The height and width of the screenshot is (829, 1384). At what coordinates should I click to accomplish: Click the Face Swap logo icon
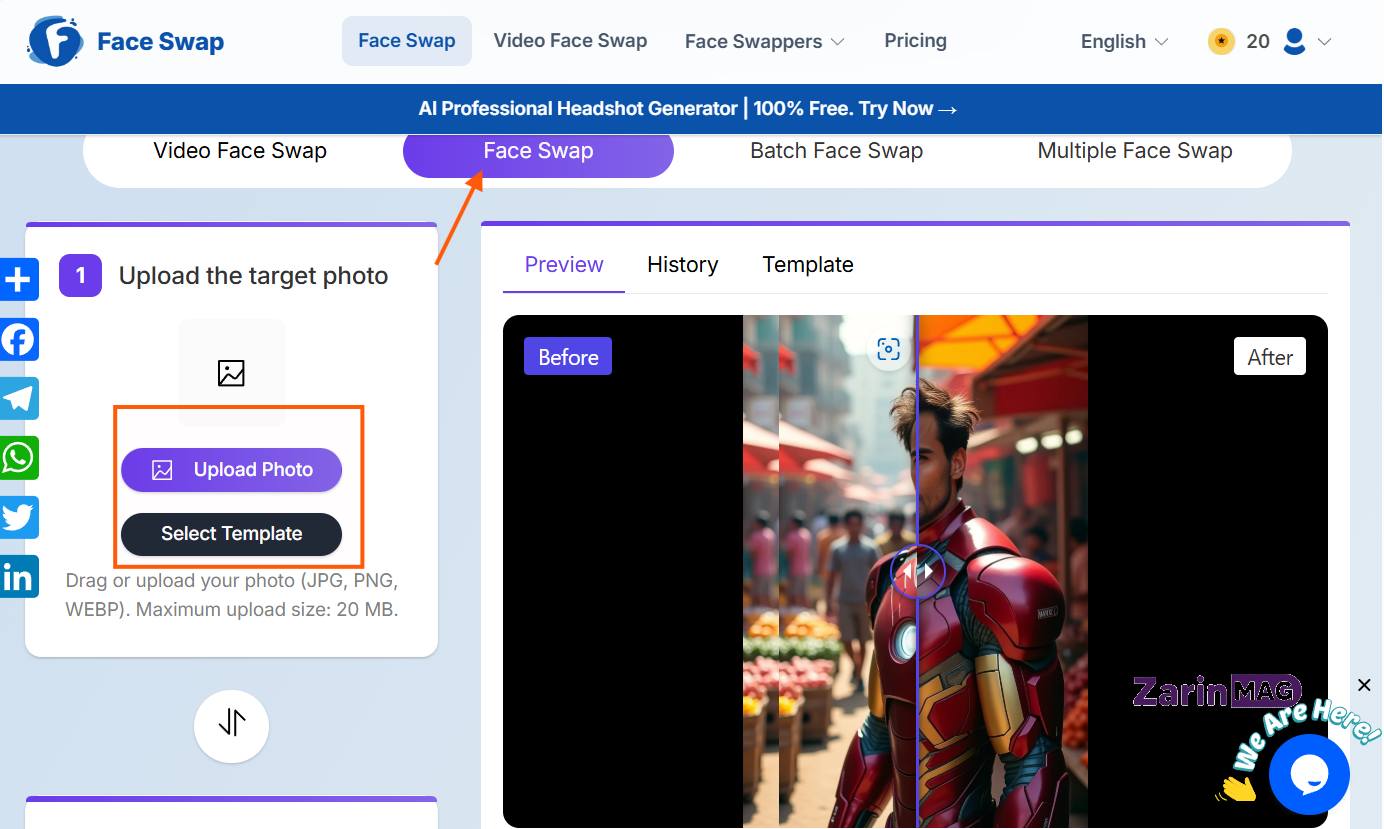[x=55, y=41]
